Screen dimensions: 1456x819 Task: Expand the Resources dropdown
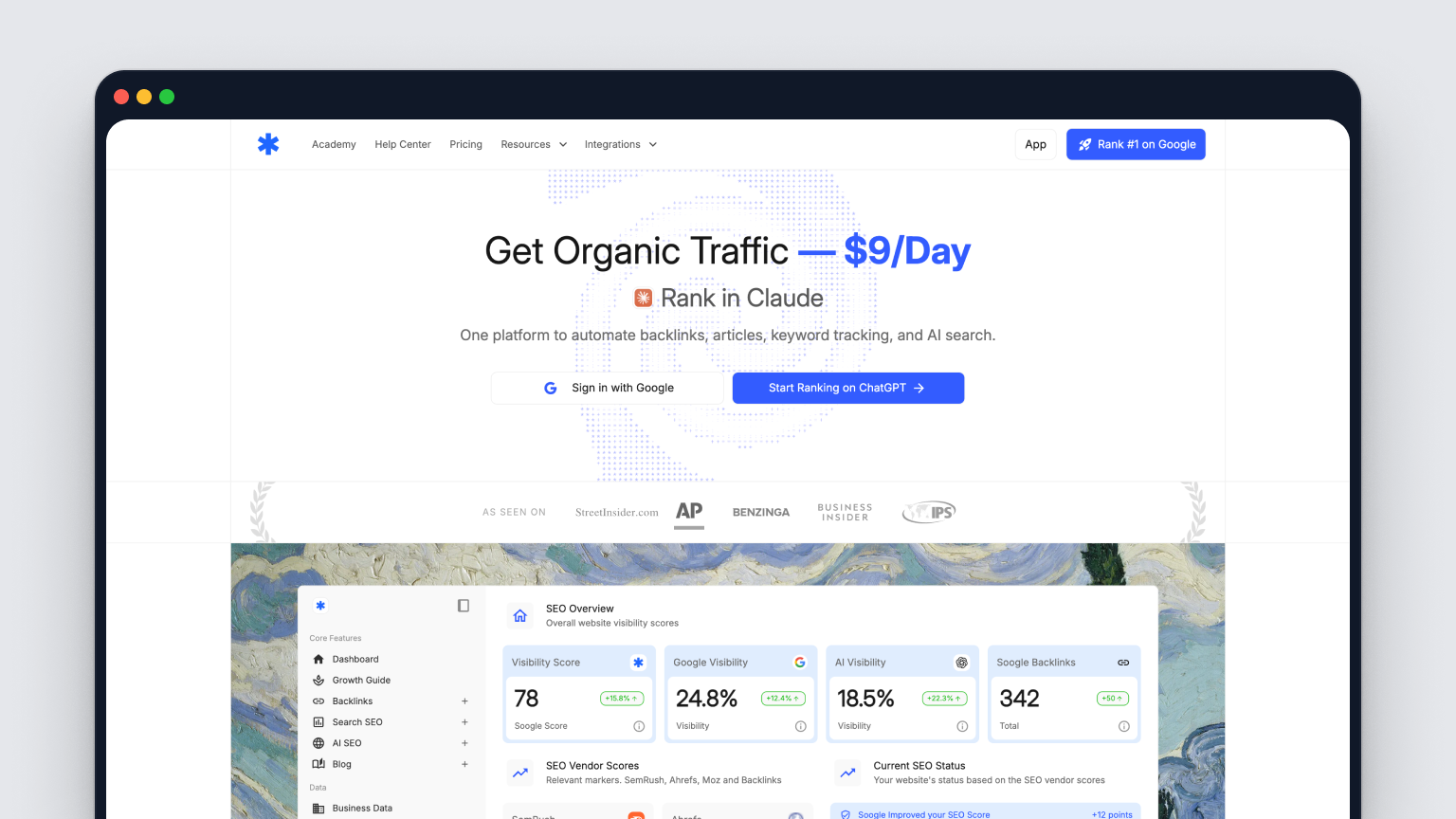[533, 144]
